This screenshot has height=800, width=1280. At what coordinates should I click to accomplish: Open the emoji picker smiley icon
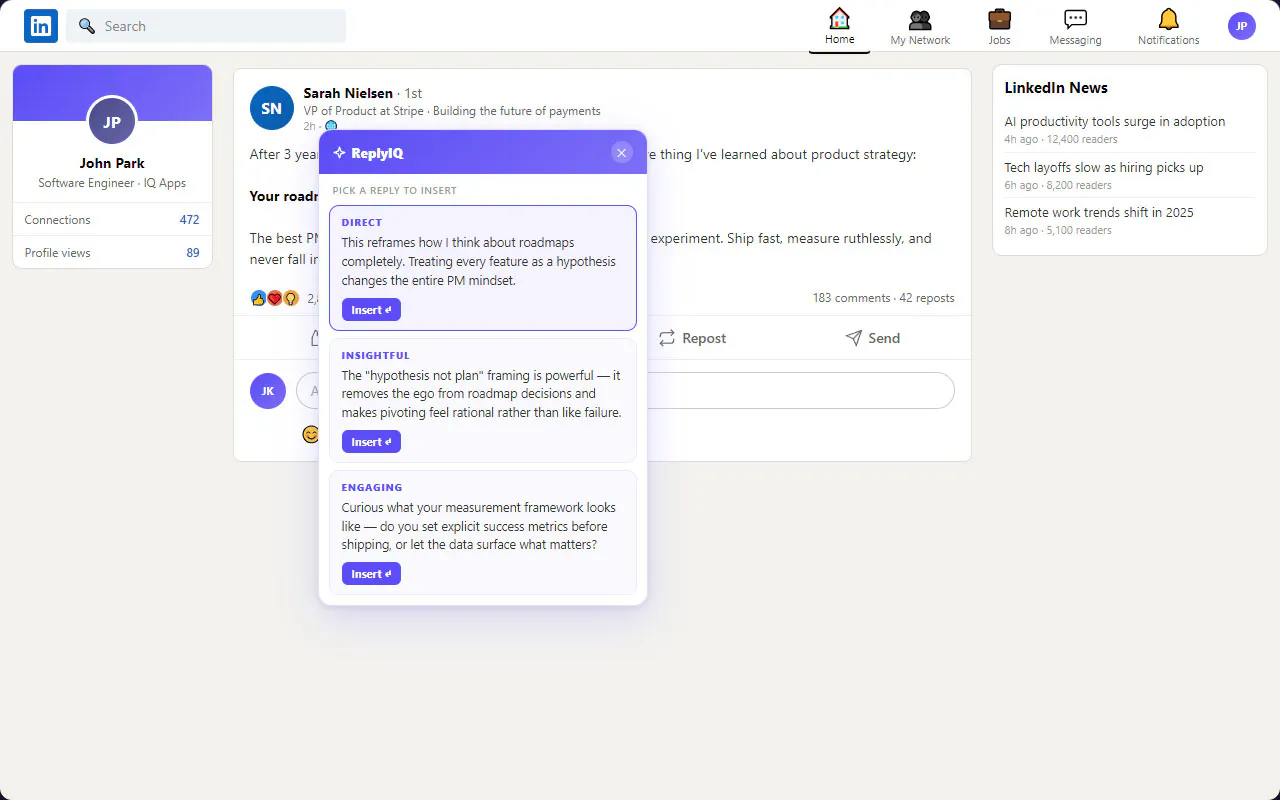311,434
